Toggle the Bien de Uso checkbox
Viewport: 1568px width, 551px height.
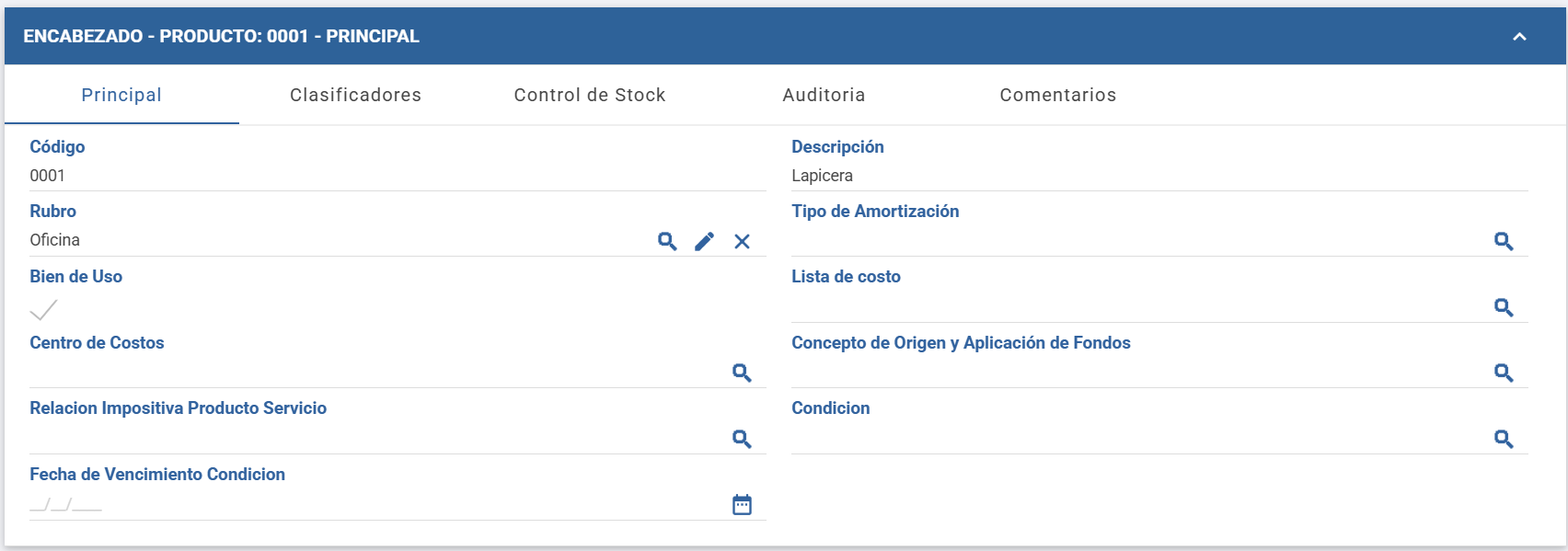(43, 310)
